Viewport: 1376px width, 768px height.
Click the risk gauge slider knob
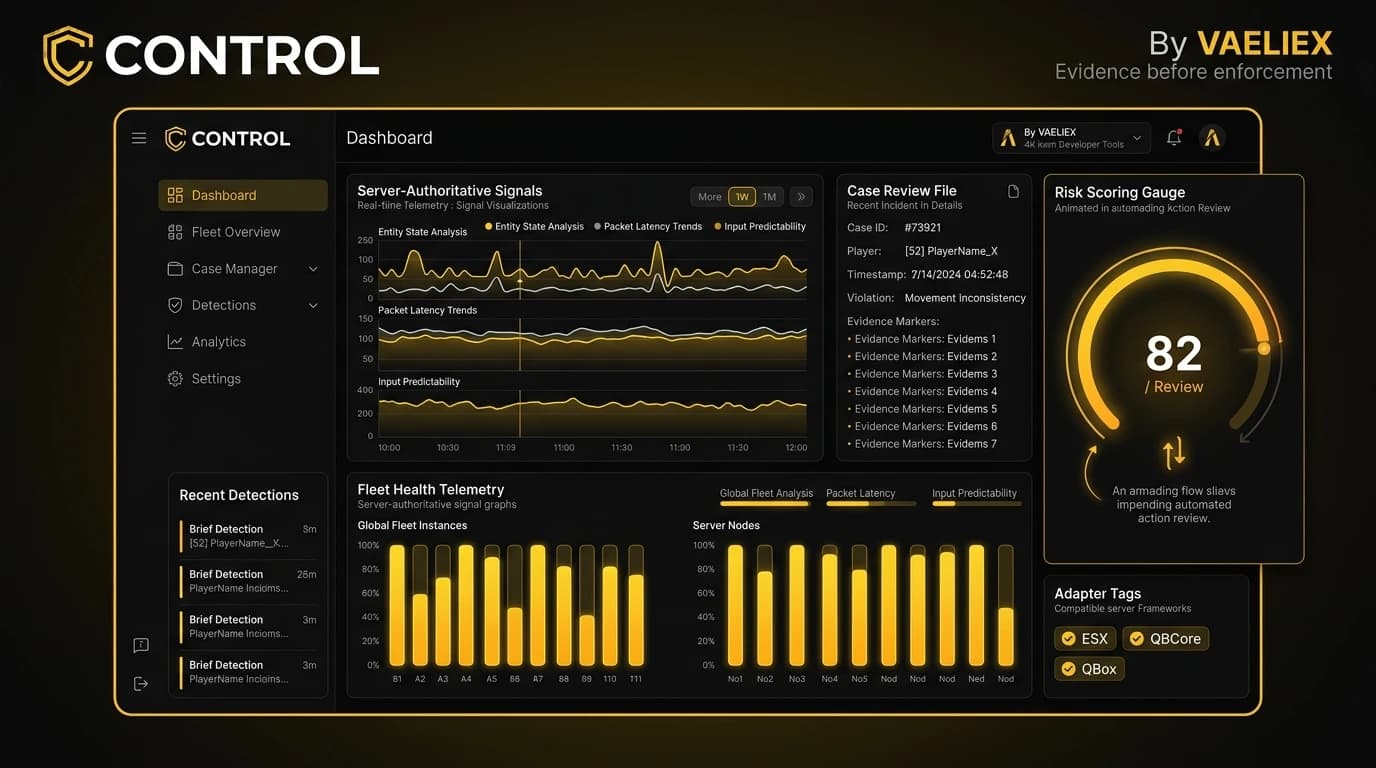(x=1264, y=349)
